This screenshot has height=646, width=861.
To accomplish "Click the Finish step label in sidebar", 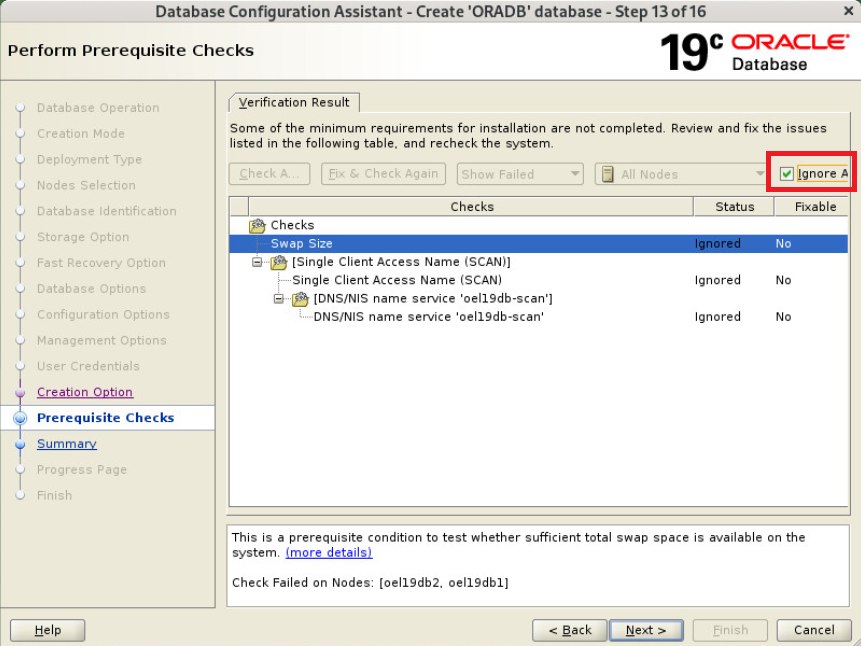I will (54, 495).
